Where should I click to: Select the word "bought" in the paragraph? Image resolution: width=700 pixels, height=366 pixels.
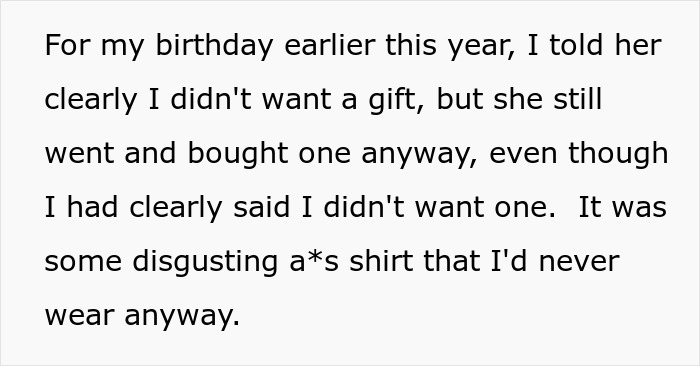(x=238, y=154)
